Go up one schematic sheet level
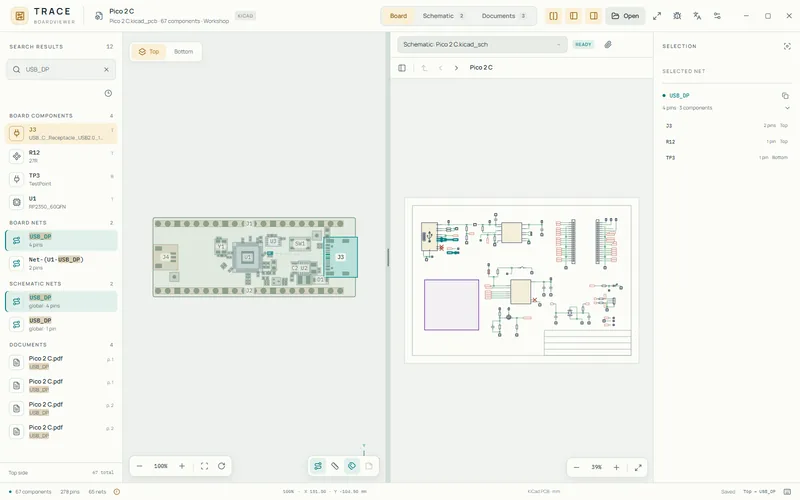Image resolution: width=800 pixels, height=500 pixels. click(423, 67)
